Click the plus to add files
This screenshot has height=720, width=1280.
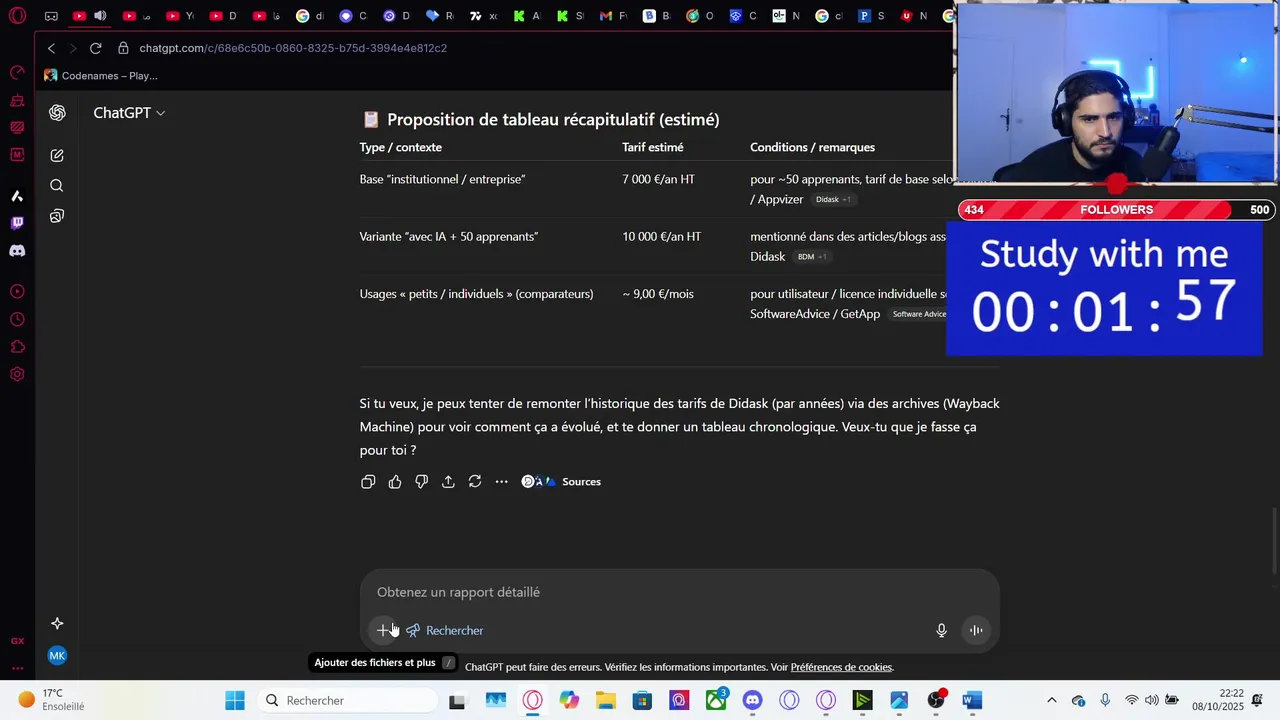(382, 630)
